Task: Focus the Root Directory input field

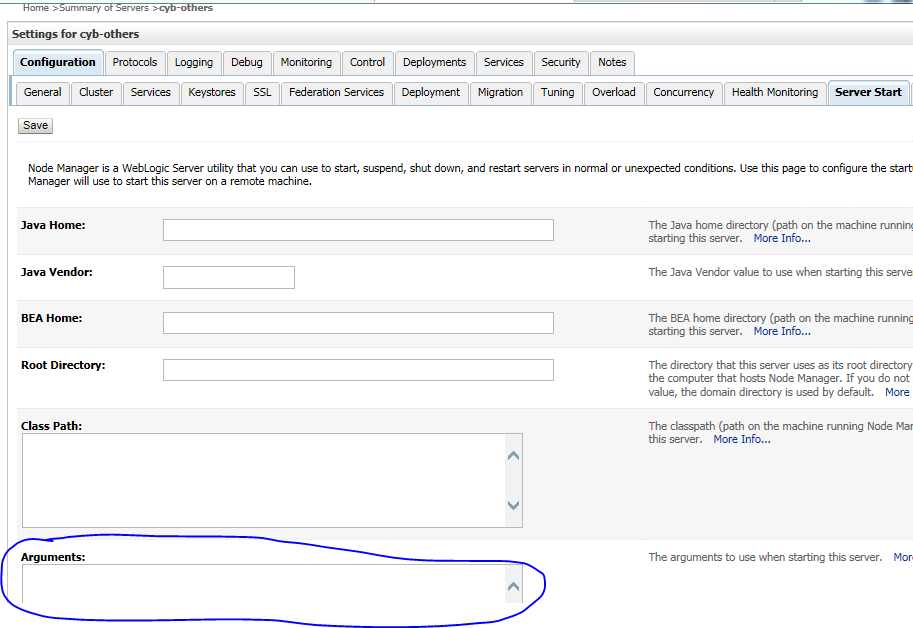Action: coord(358,370)
